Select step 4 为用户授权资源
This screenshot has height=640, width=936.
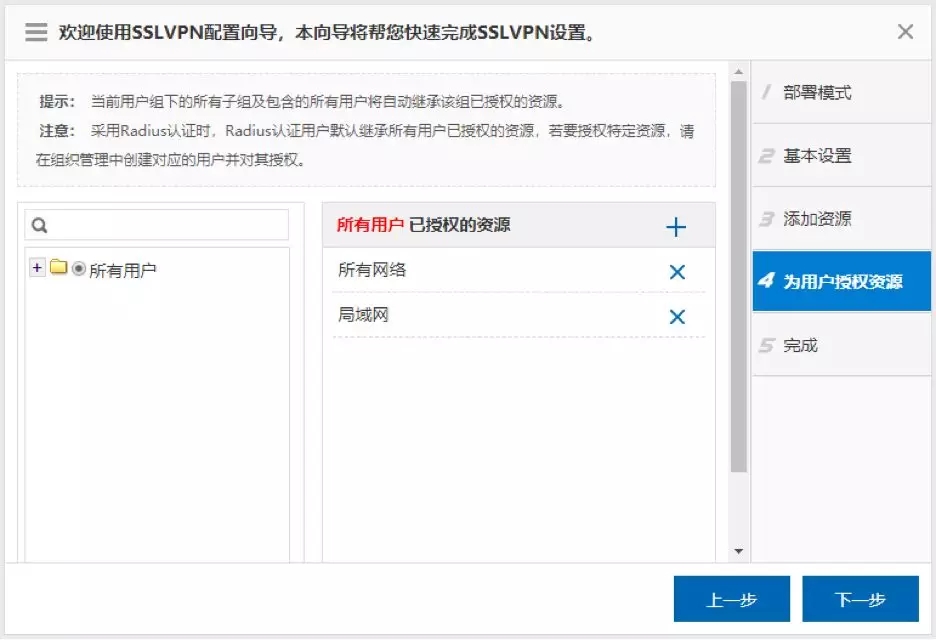click(841, 282)
